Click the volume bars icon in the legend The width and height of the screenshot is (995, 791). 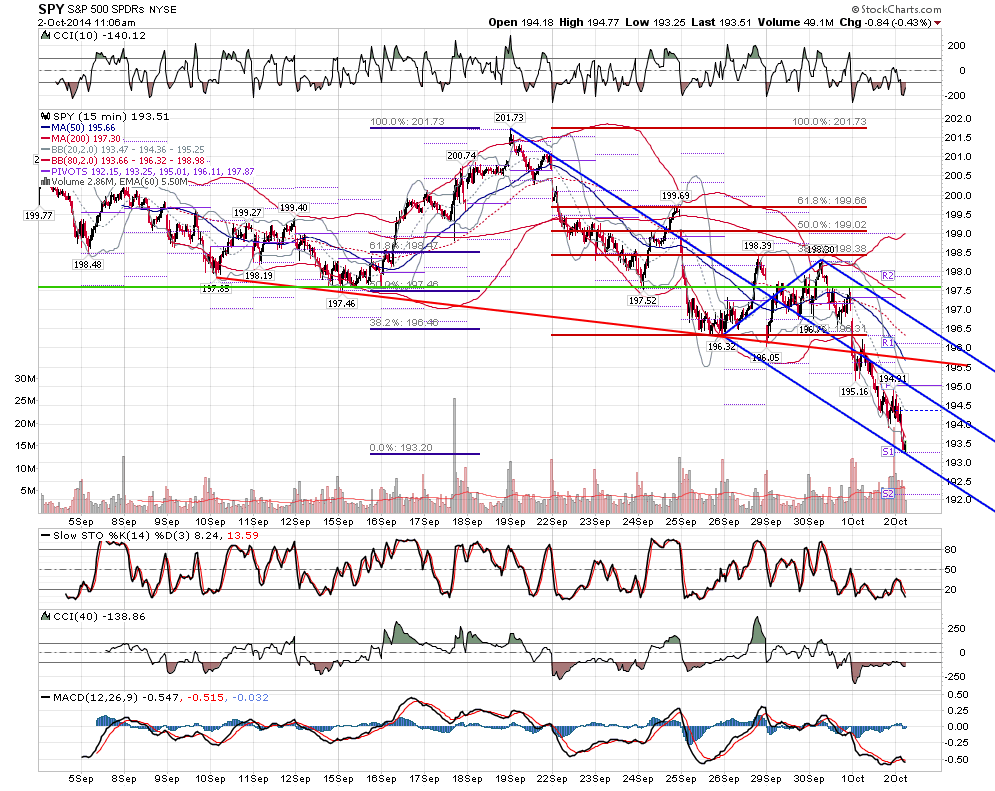(x=45, y=181)
